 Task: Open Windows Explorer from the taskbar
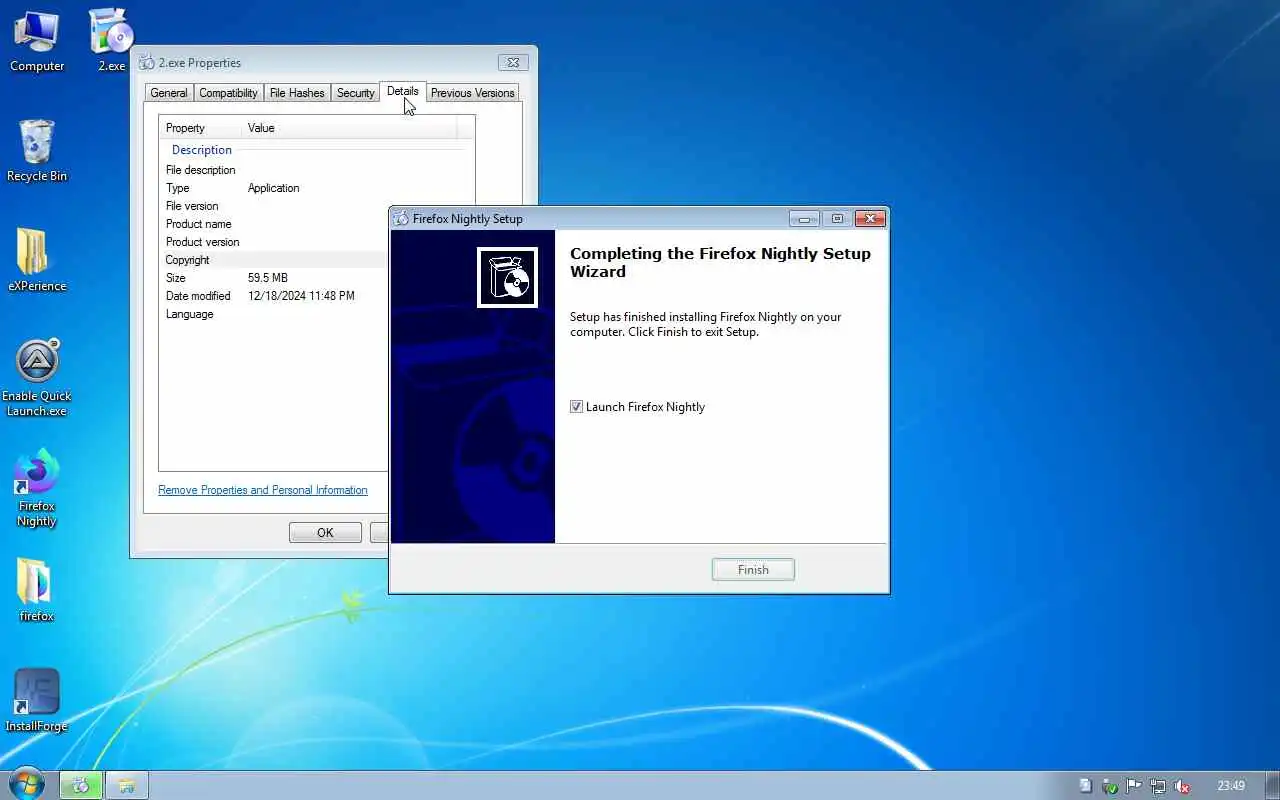pyautogui.click(x=126, y=785)
